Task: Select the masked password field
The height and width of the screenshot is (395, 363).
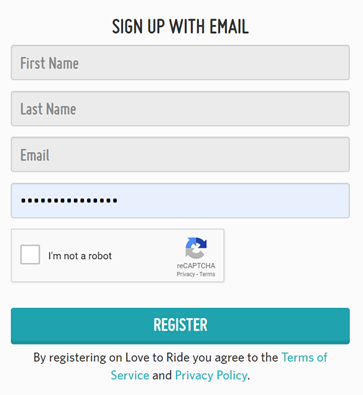Action: pyautogui.click(x=180, y=200)
